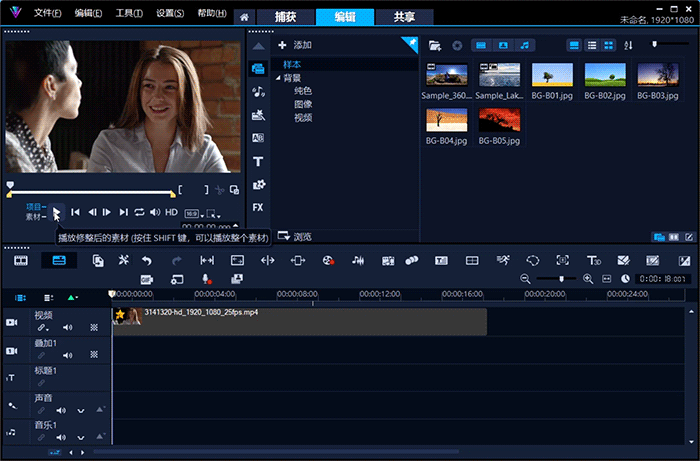Click the Sort clips in library icon
The height and width of the screenshot is (461, 700).
[x=628, y=45]
